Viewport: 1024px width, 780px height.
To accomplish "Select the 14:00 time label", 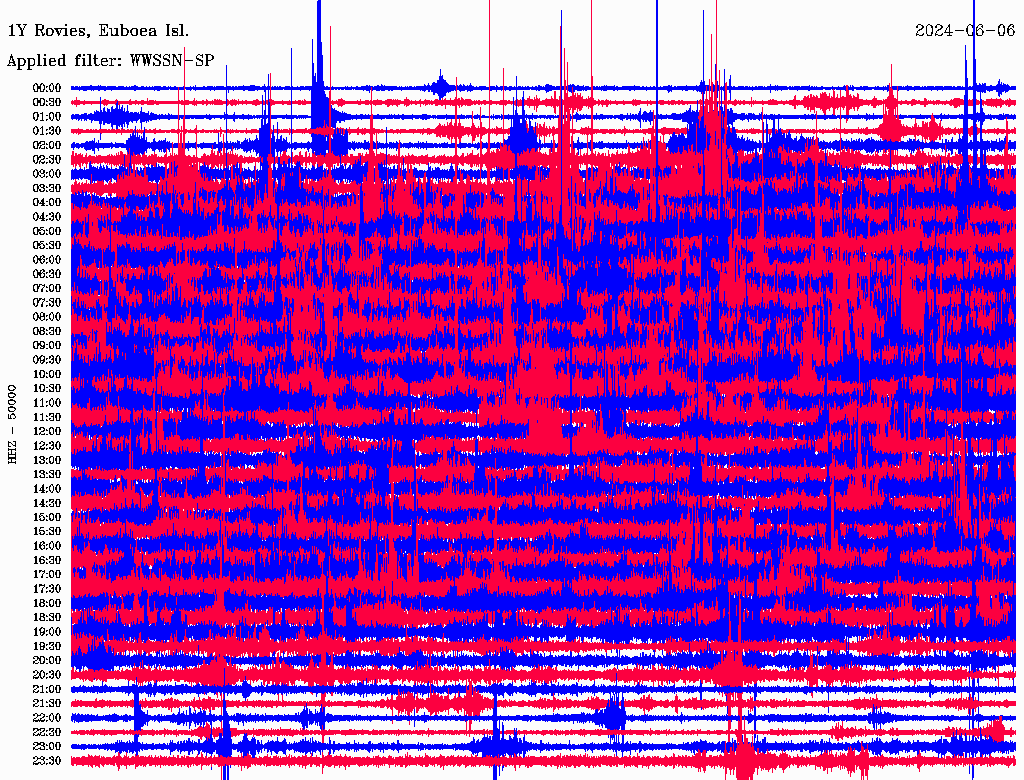I will (47, 489).
